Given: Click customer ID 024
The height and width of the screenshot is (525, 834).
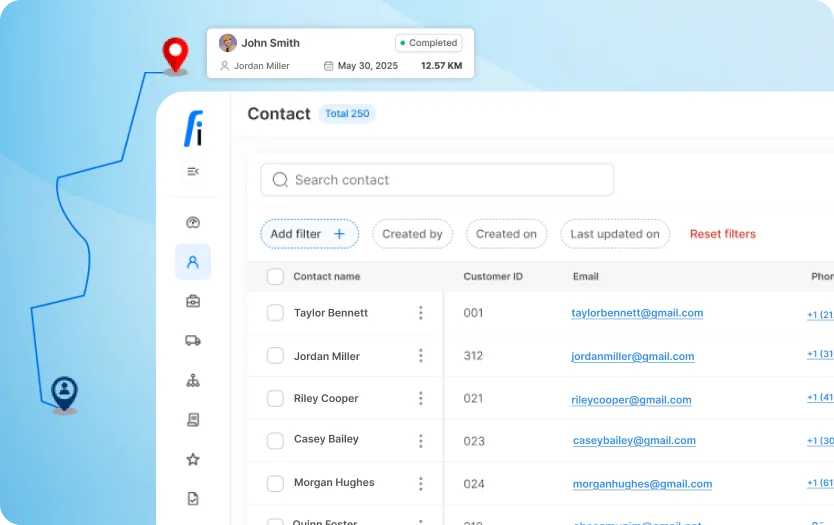Looking at the screenshot, I should [x=474, y=484].
